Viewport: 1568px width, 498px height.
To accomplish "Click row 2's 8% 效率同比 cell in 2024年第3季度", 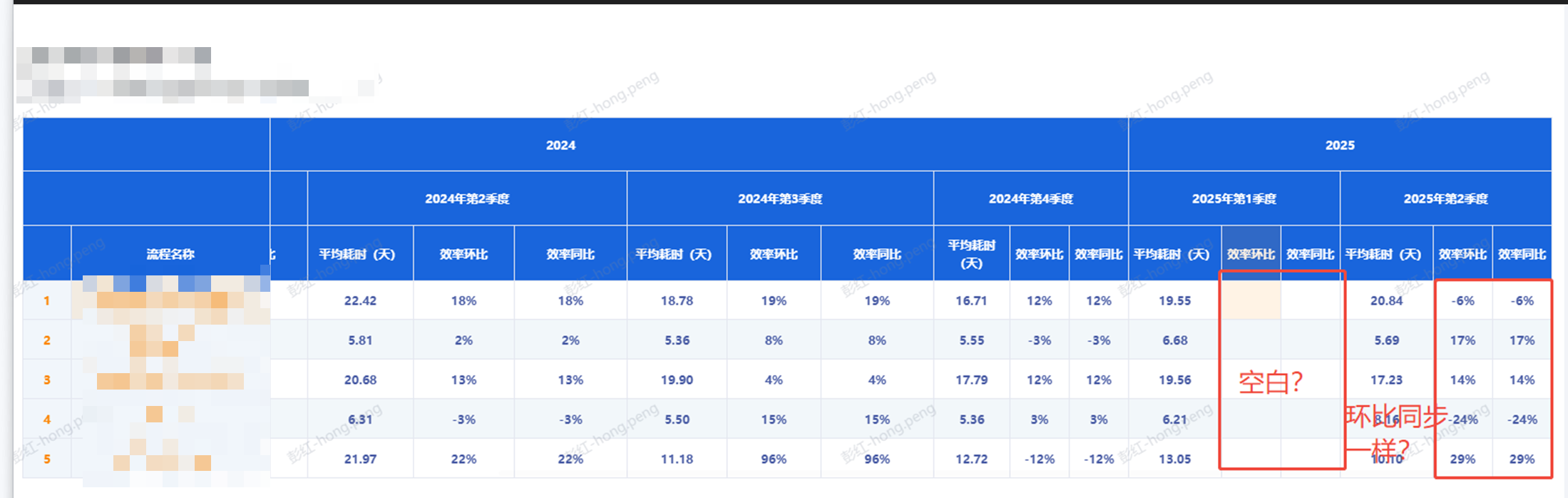I will [x=877, y=340].
